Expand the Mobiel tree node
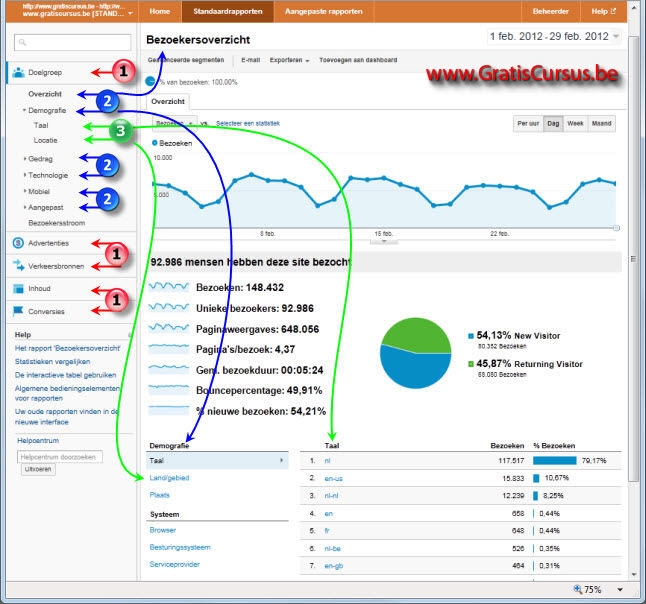Viewport: 646px width, 604px height. tap(25, 191)
